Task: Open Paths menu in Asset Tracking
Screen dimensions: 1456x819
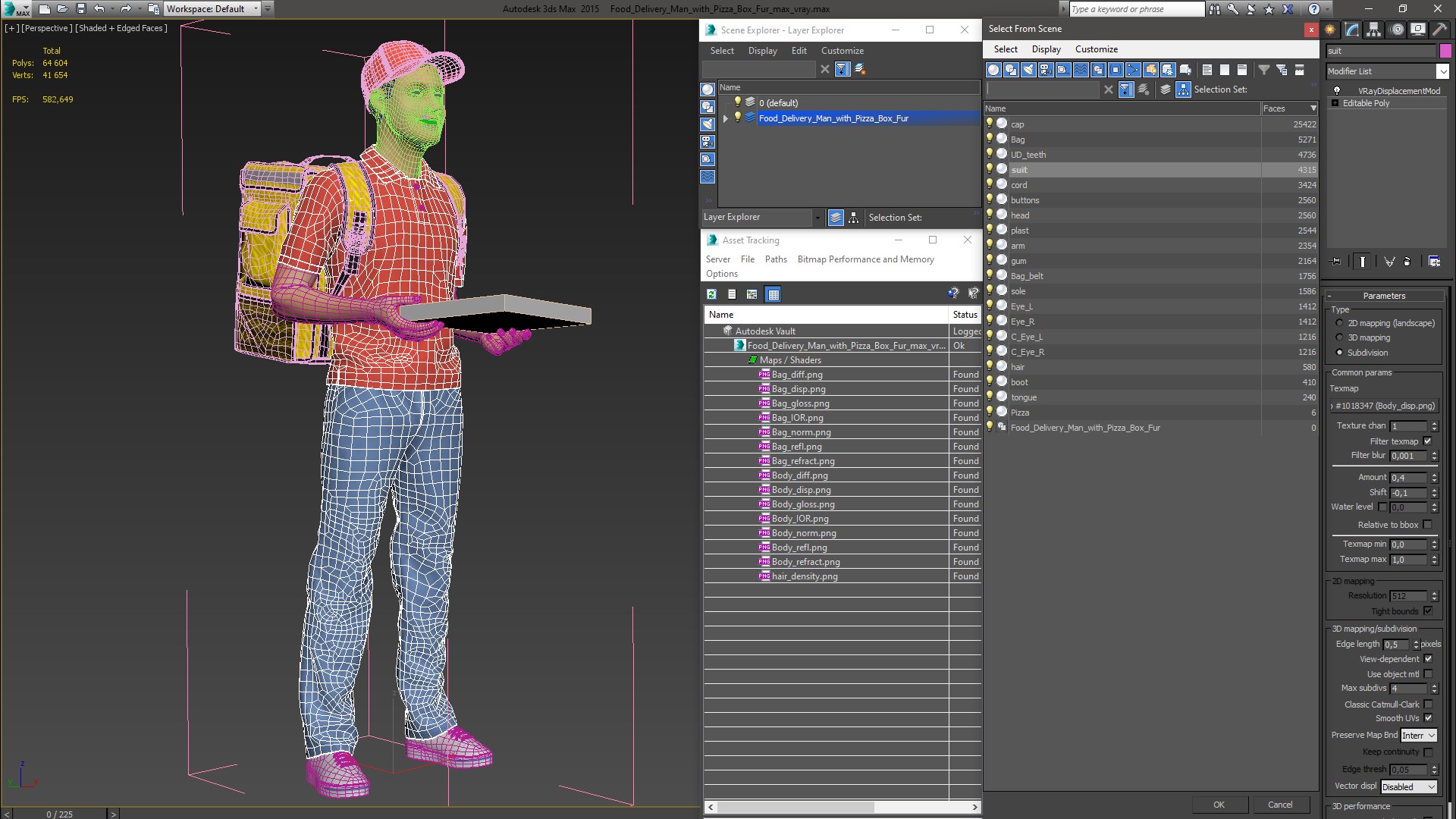Action: click(776, 259)
